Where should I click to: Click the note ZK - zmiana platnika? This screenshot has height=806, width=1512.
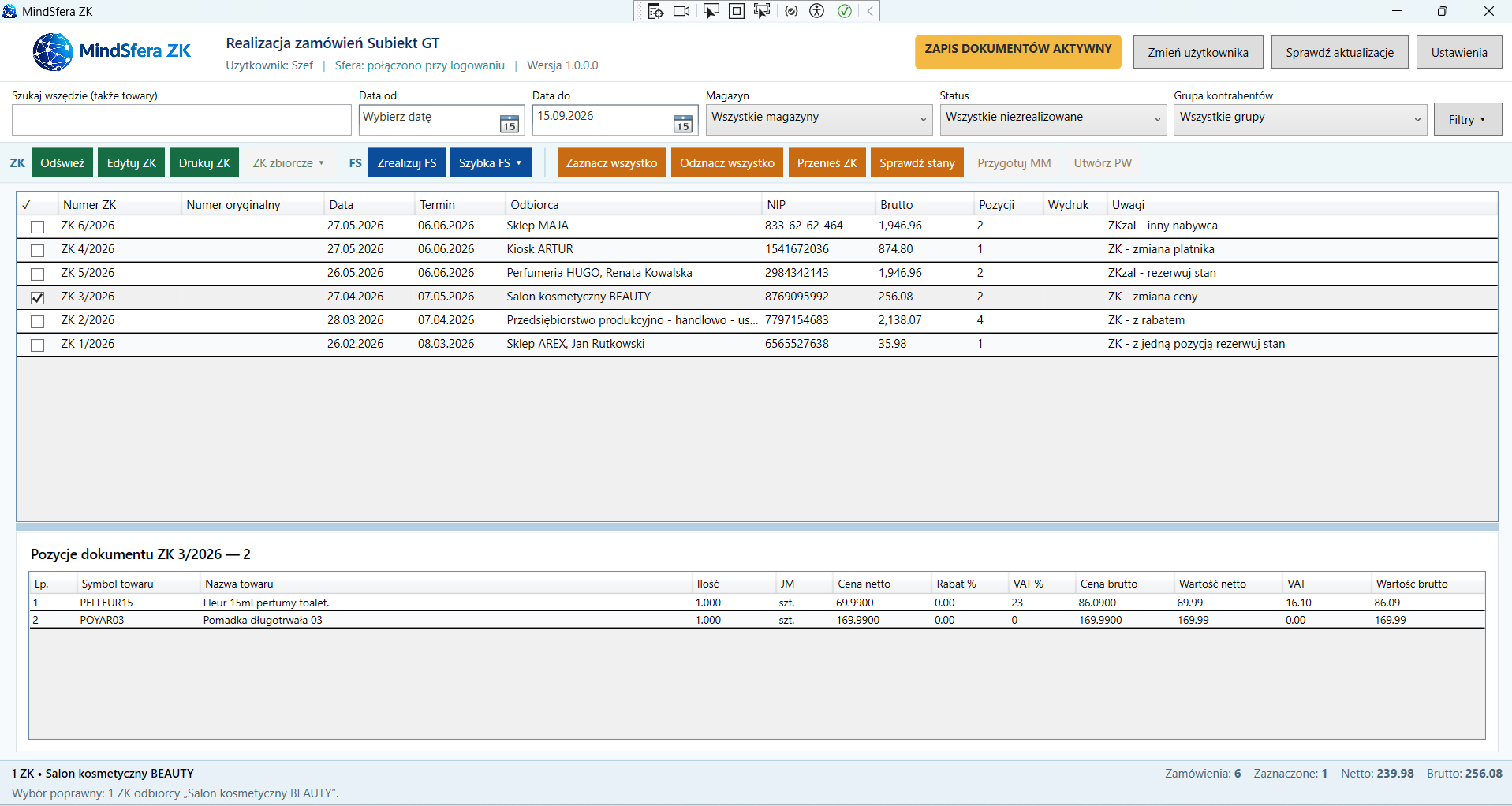[x=1161, y=250]
